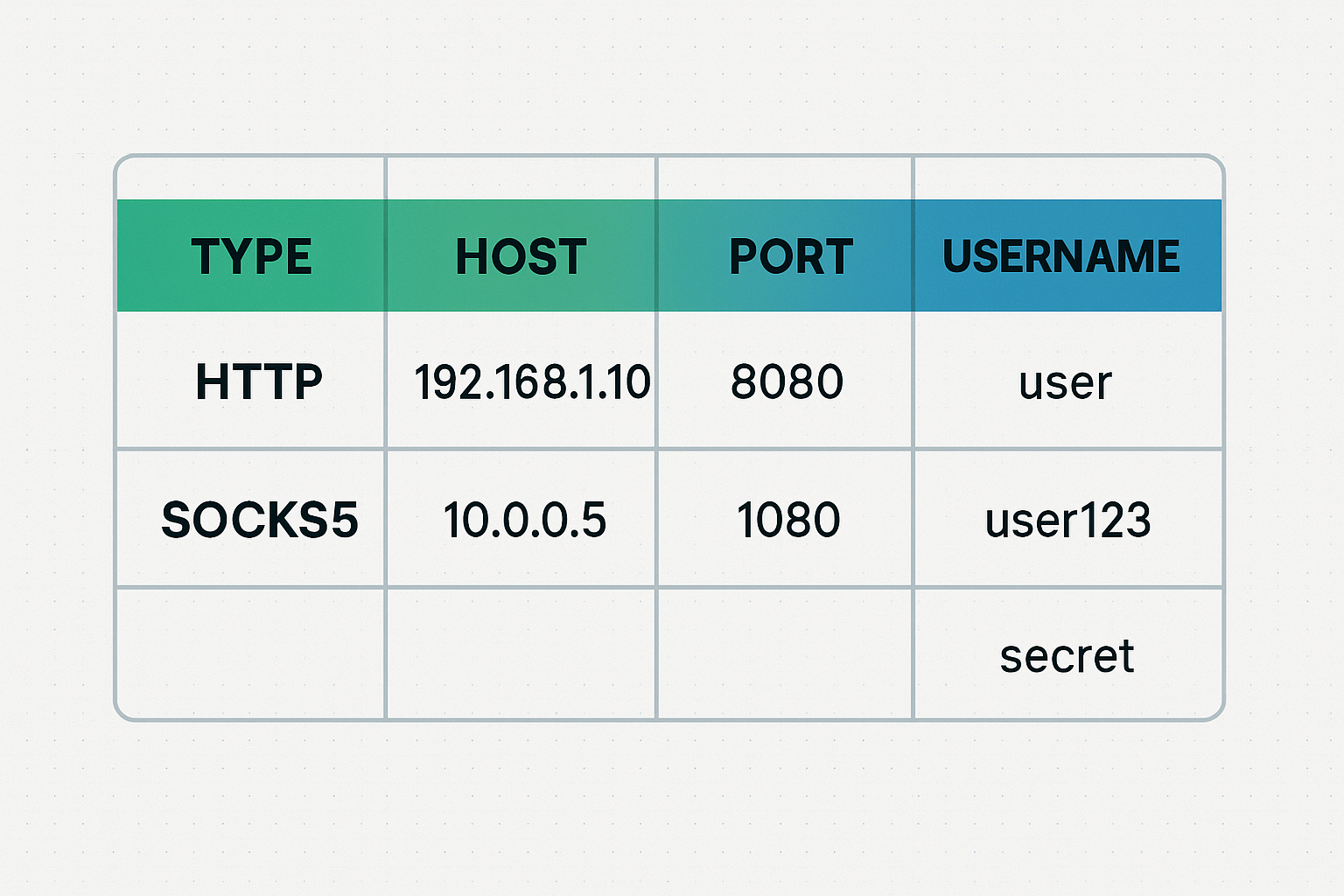Select the SOCKS5 type cell
The width and height of the screenshot is (1344, 896).
point(251,519)
